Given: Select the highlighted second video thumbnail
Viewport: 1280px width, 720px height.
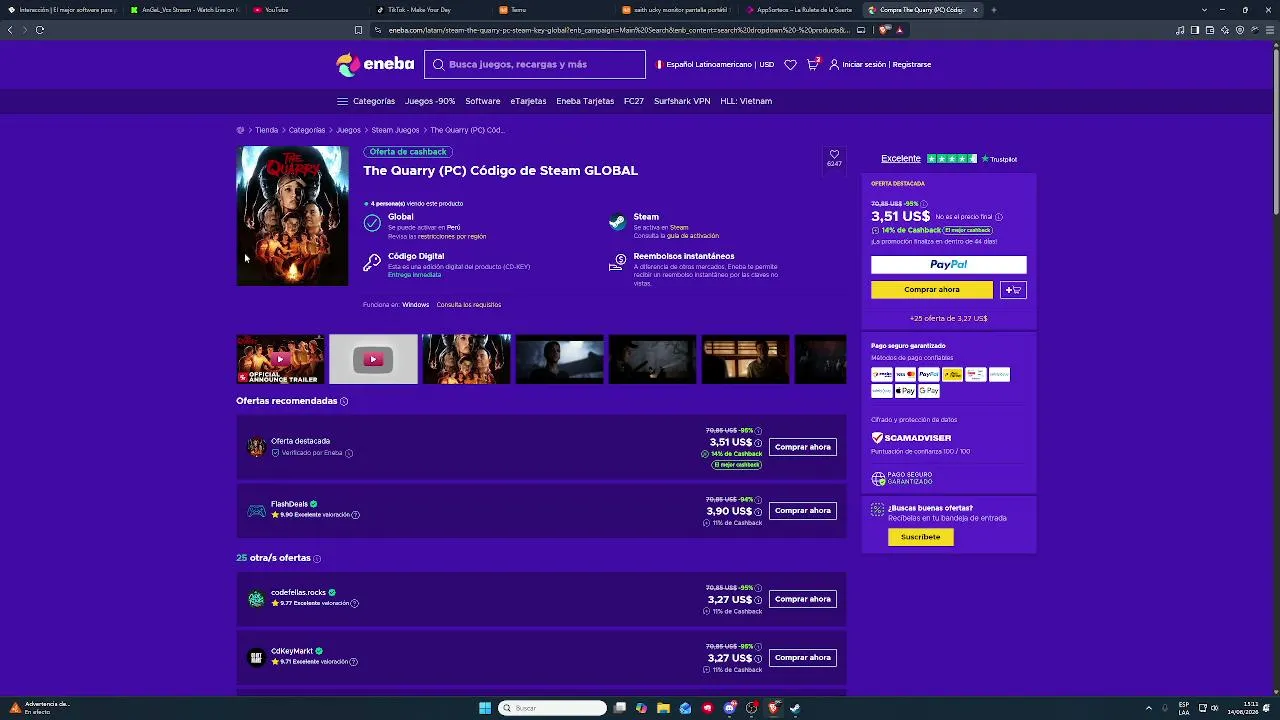Looking at the screenshot, I should (373, 359).
